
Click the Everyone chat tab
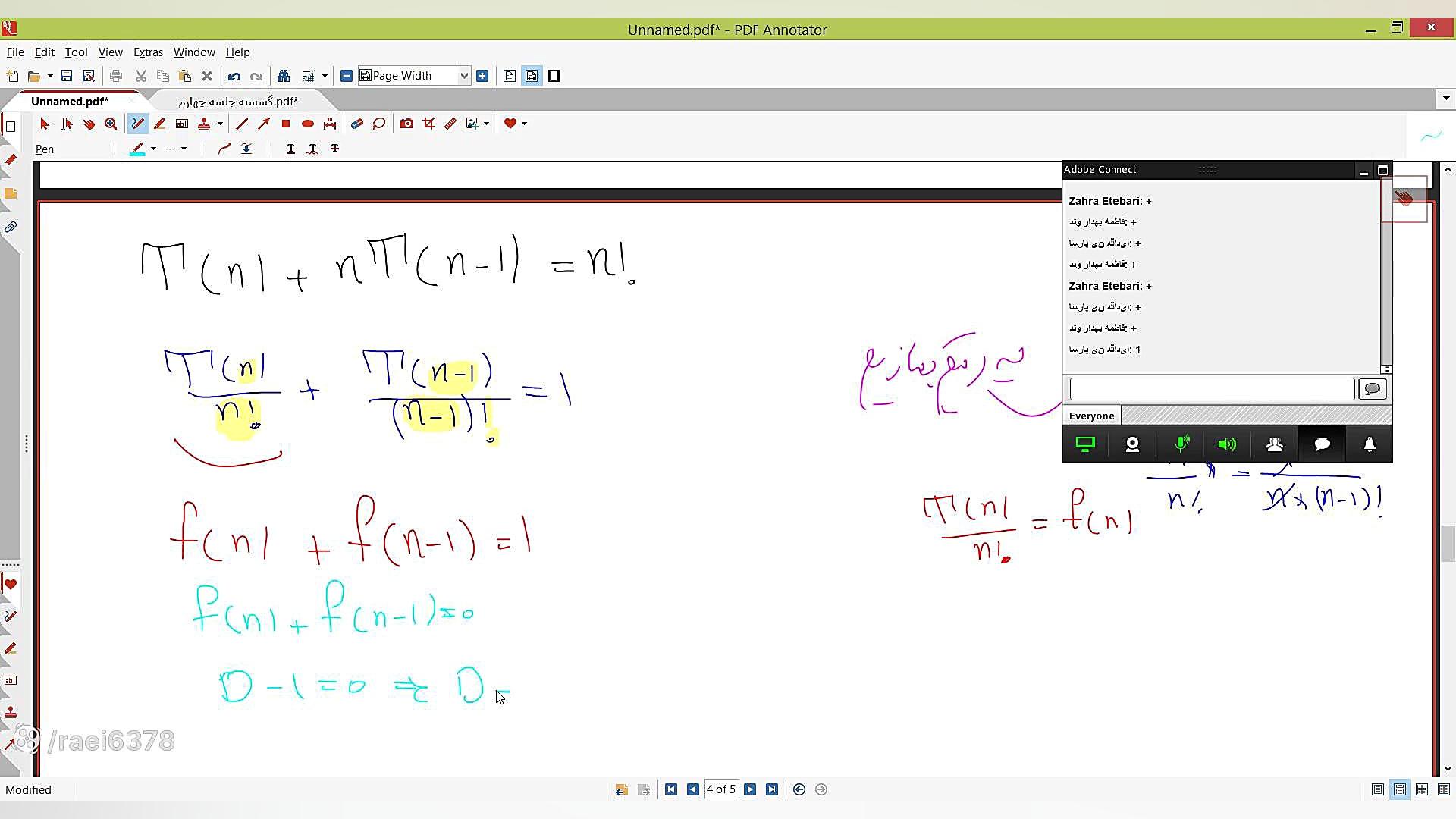point(1091,416)
